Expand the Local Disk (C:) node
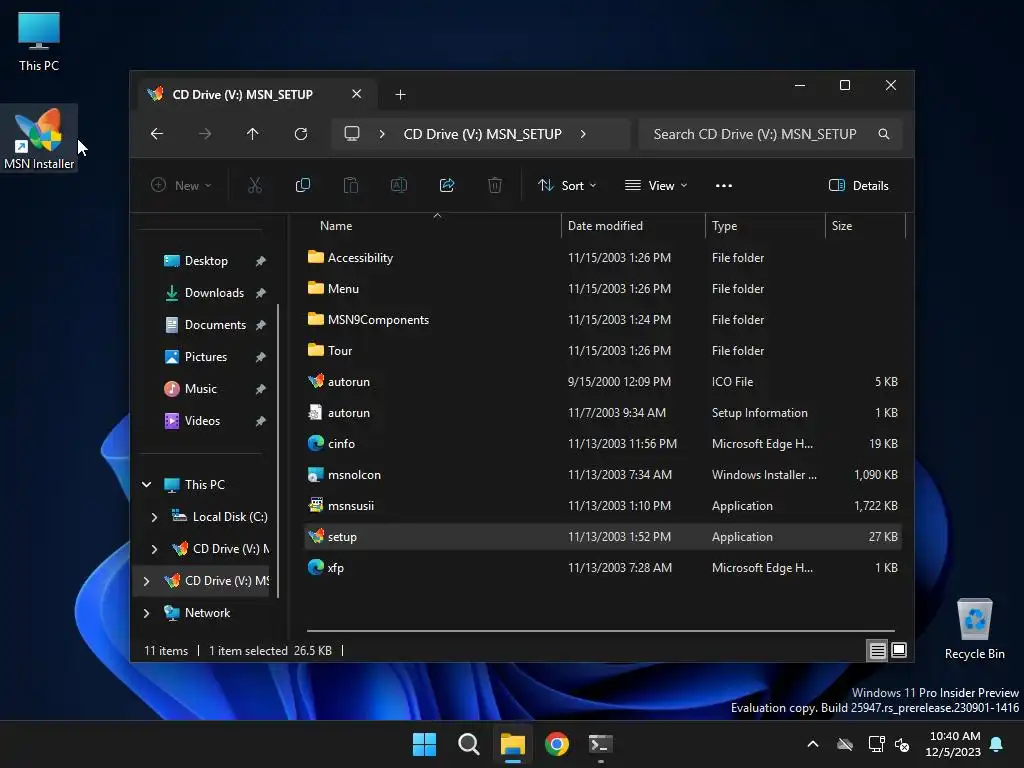The width and height of the screenshot is (1024, 768). [x=154, y=517]
